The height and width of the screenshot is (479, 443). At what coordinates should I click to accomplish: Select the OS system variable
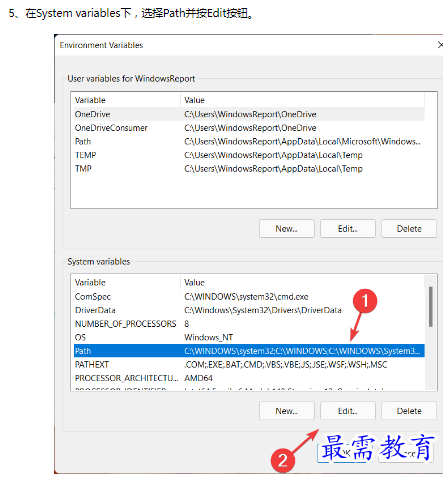[x=249, y=337]
